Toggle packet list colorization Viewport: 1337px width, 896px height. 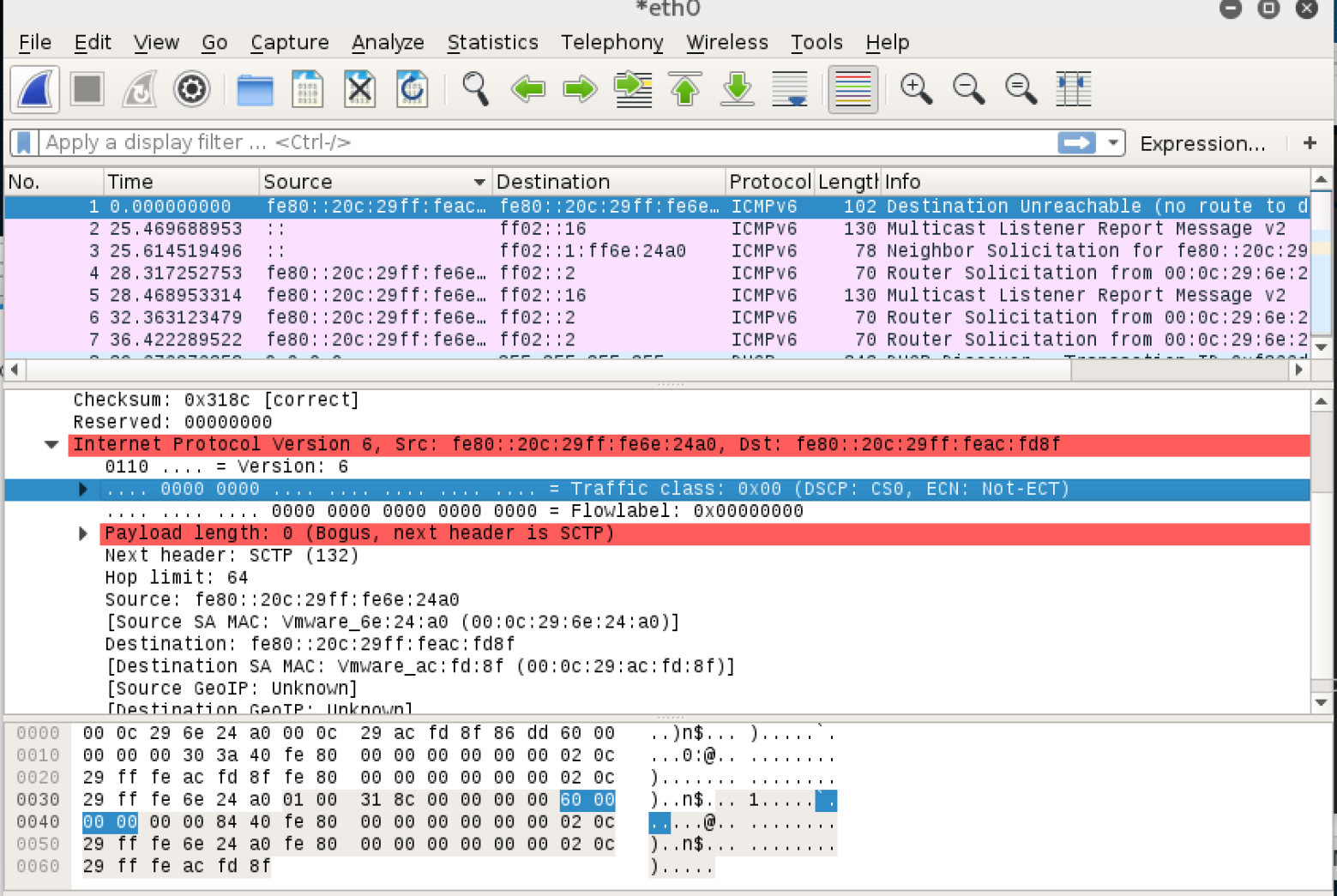(x=852, y=89)
